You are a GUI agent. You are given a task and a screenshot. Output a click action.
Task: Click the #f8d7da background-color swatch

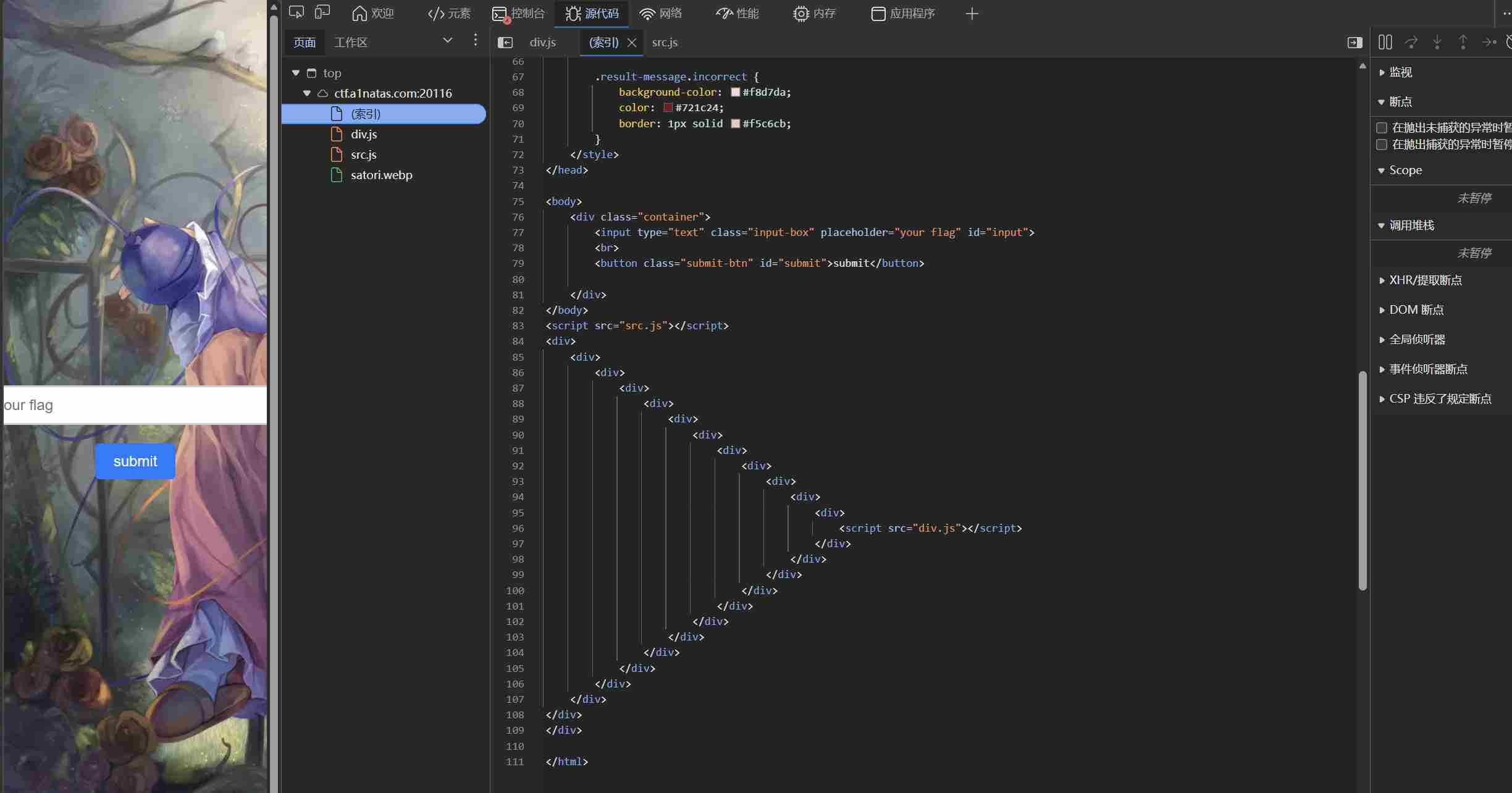tap(735, 92)
